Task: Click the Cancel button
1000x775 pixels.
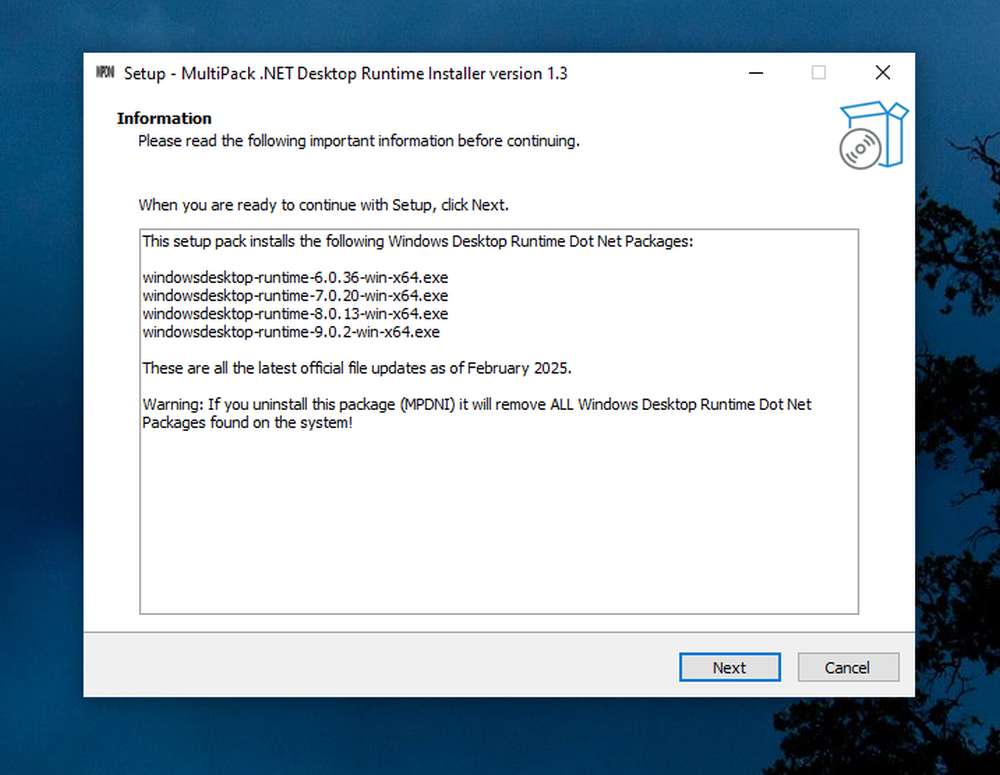Action: coord(848,667)
